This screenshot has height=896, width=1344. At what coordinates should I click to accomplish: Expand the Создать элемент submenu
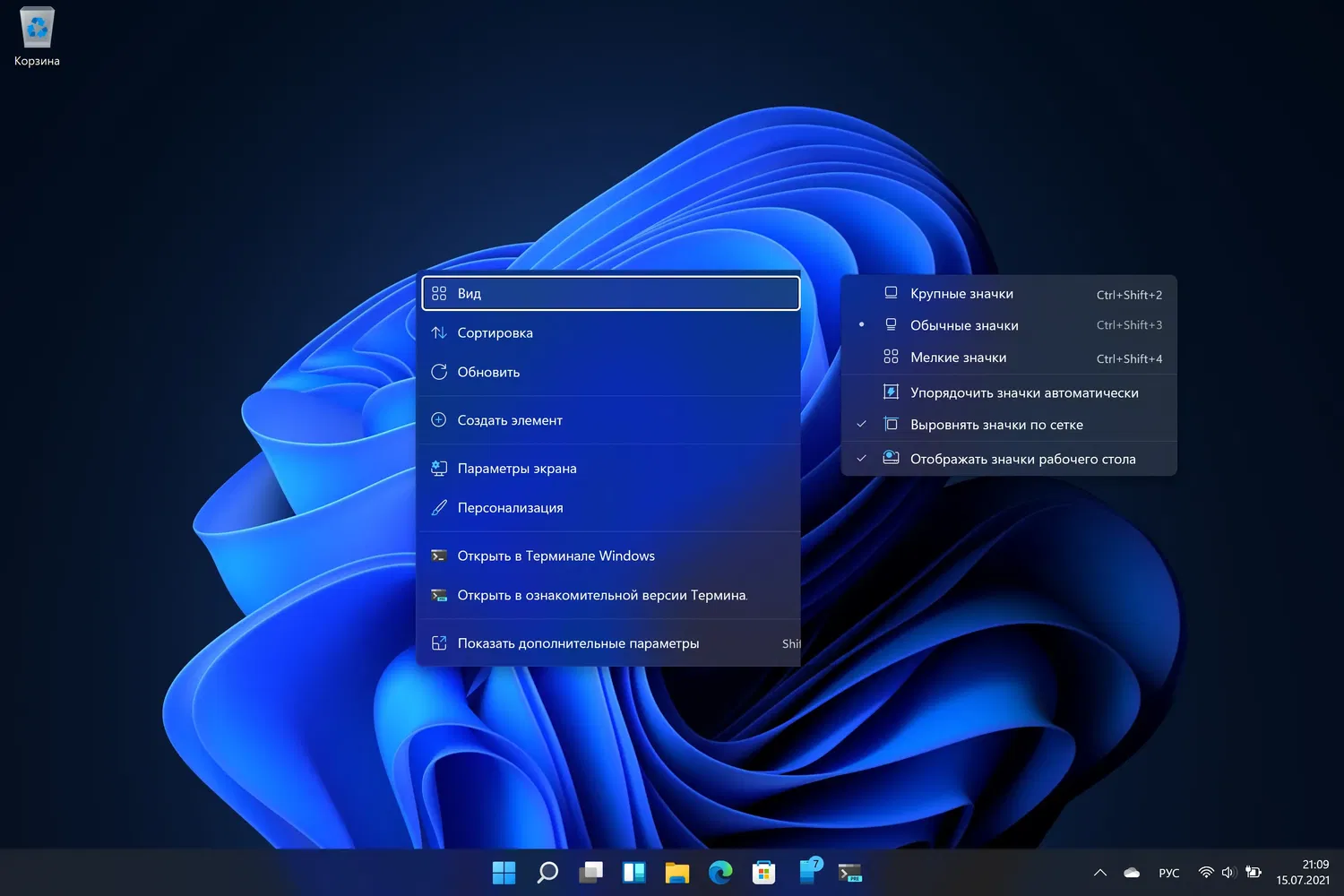(510, 420)
